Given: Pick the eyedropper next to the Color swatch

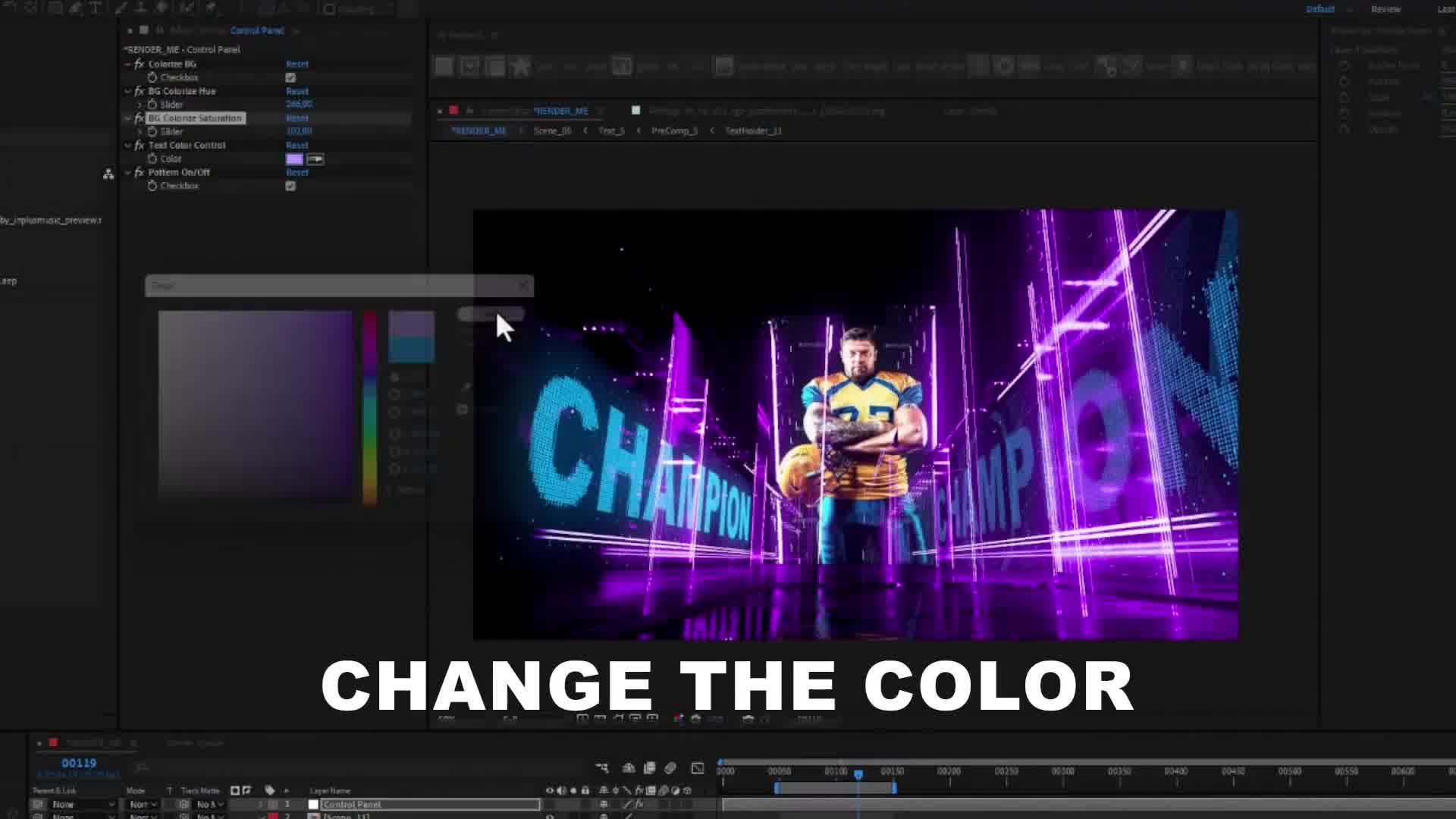Looking at the screenshot, I should click(x=315, y=159).
